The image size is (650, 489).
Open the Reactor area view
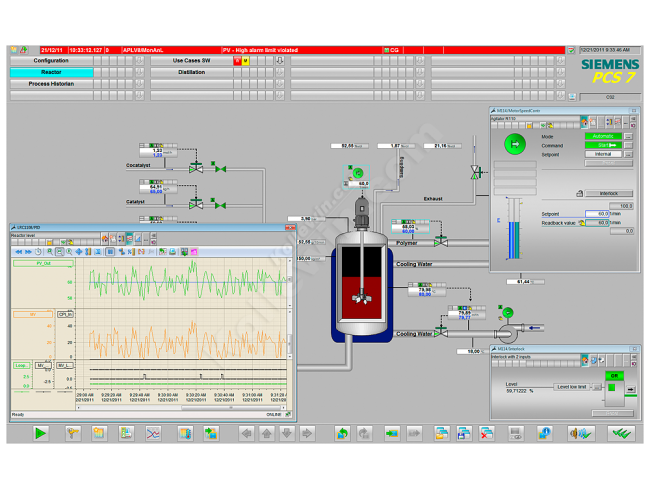(51, 72)
